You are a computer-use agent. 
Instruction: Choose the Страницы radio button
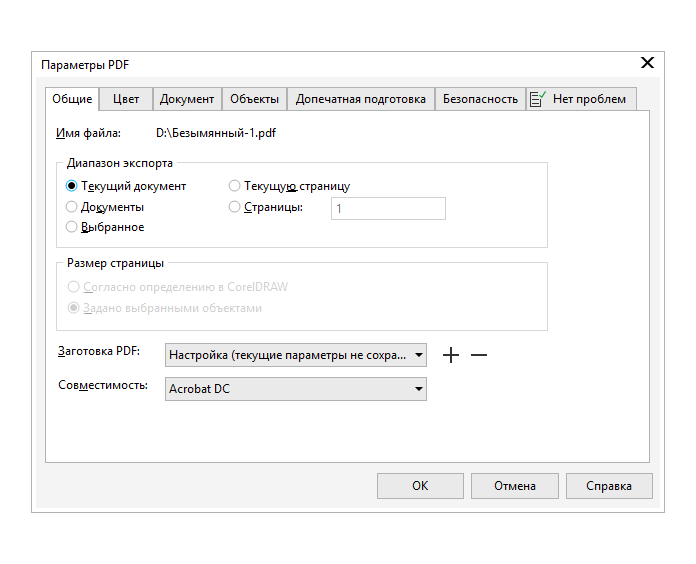(235, 207)
